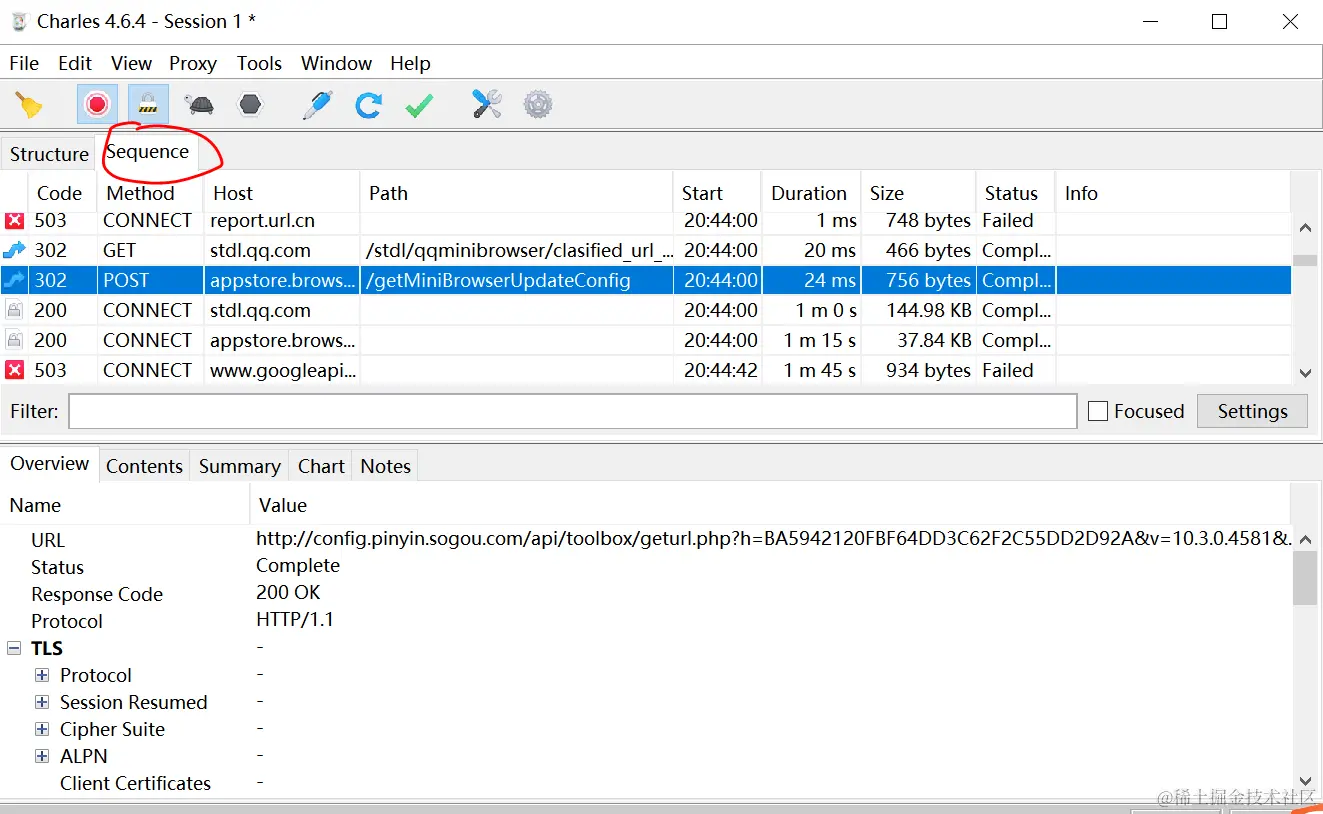Select the HTTP/1.1 protocol value
The height and width of the screenshot is (814, 1323).
[x=295, y=619]
